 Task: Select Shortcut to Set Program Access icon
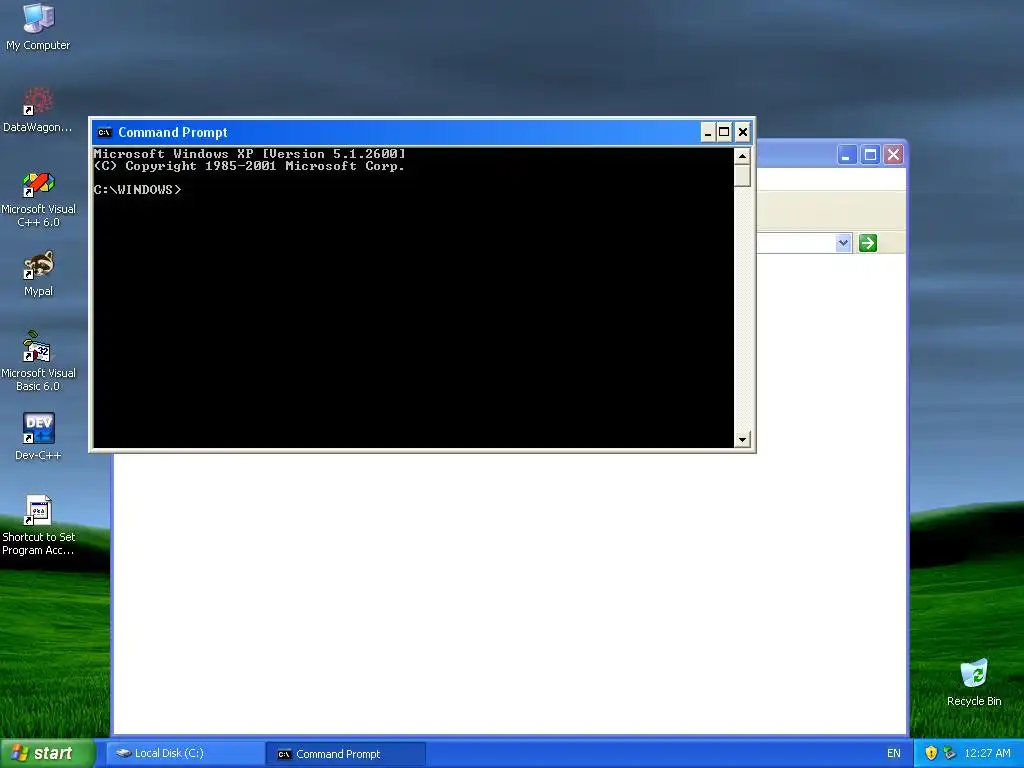[x=38, y=526]
